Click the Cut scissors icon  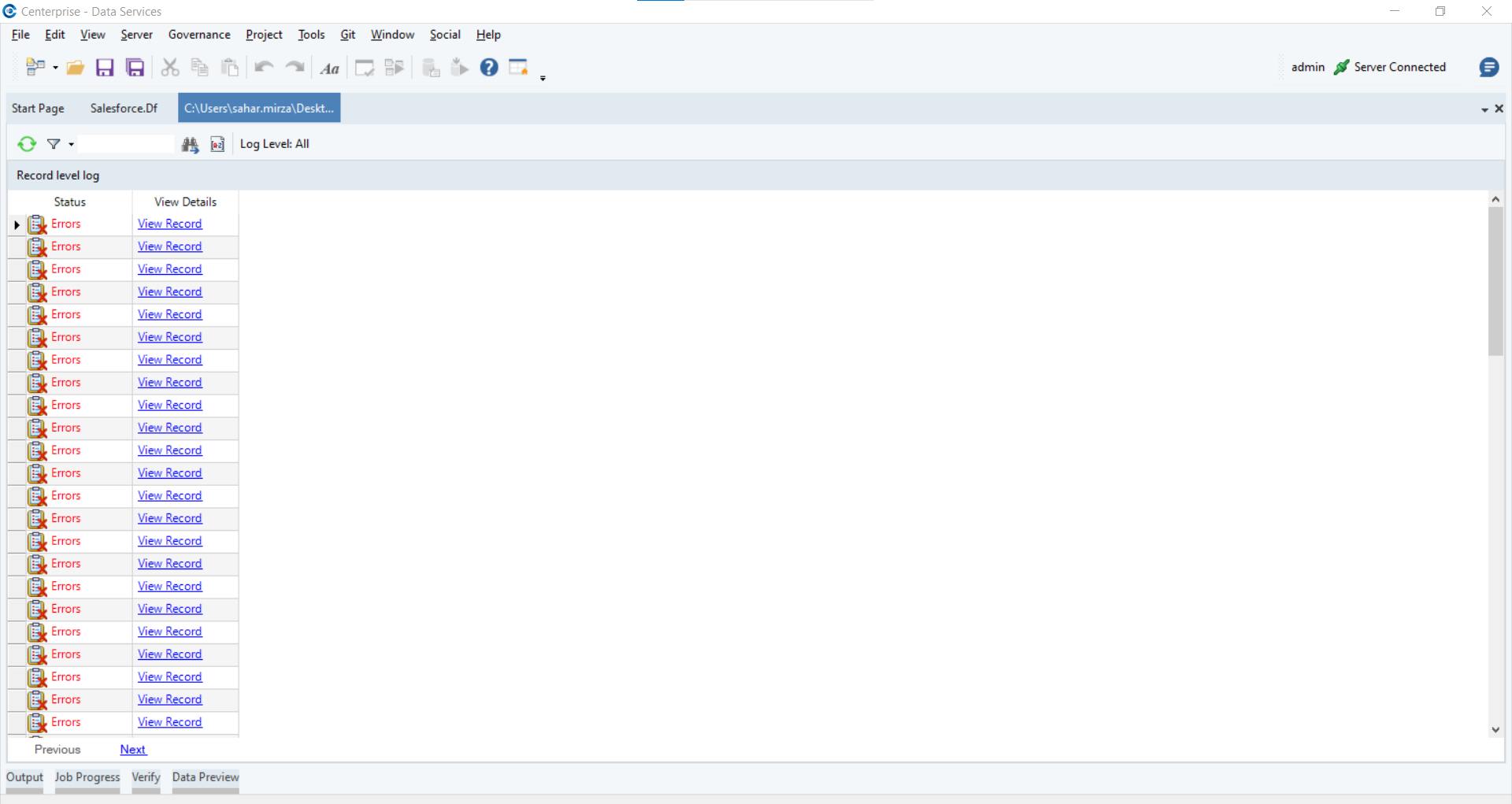click(x=170, y=68)
